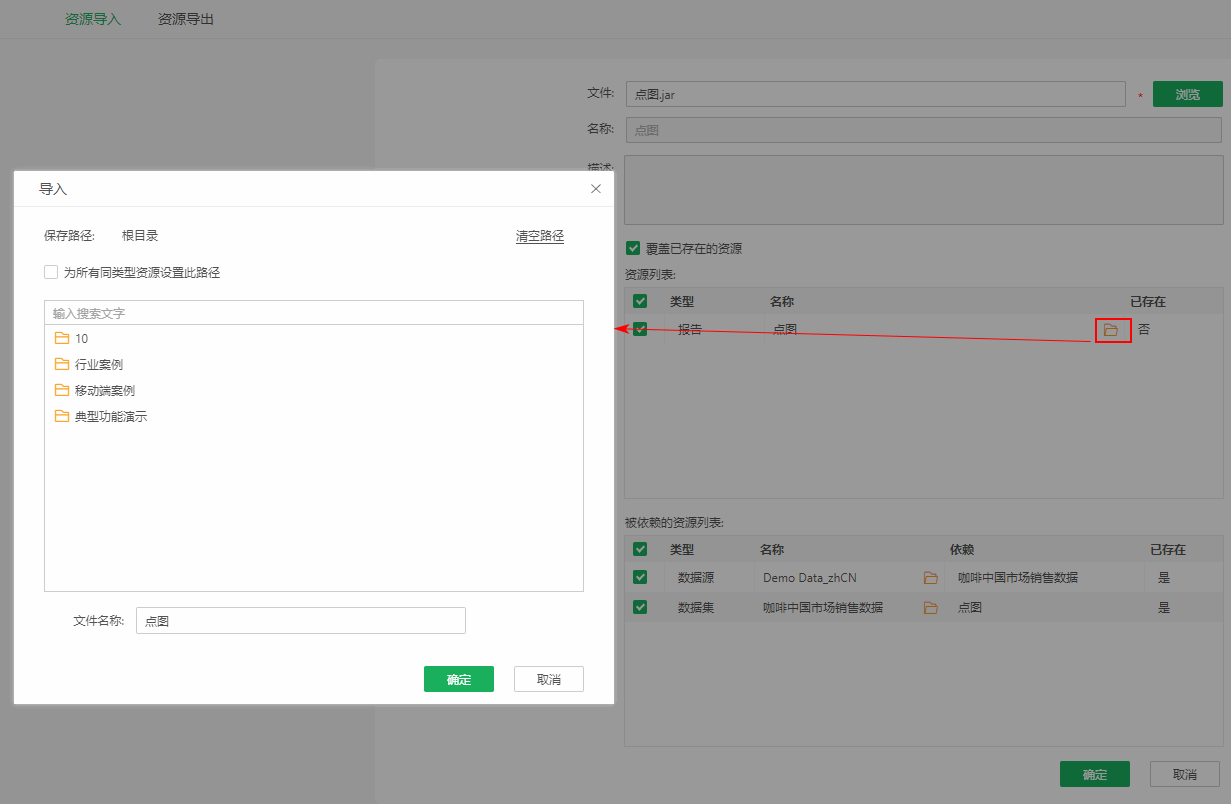
Task: Toggle select-all checkbox in 资源列表 header
Action: [x=640, y=301]
